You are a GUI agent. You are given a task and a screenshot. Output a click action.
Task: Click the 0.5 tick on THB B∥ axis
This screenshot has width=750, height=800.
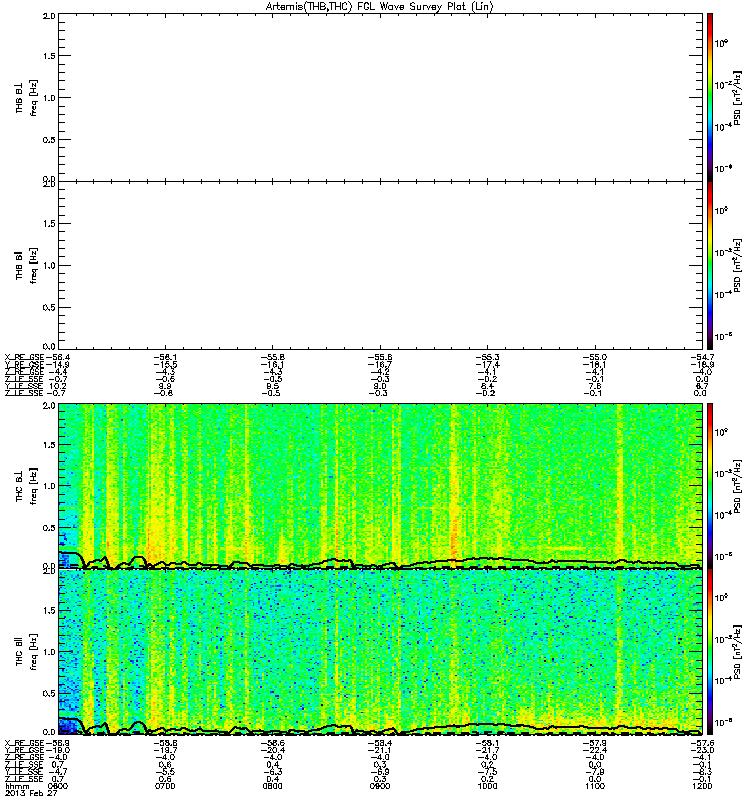pos(49,307)
